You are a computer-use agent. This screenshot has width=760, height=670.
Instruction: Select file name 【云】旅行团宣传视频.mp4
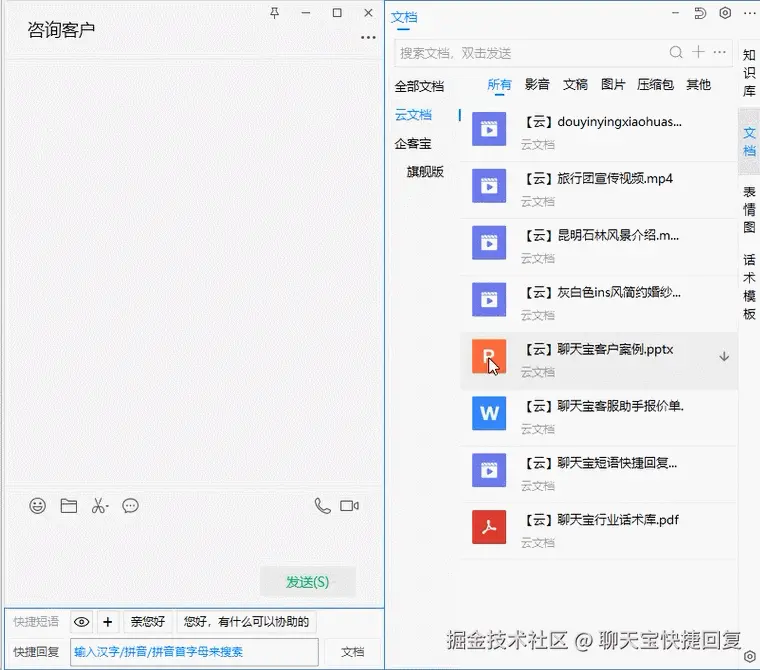click(x=600, y=178)
